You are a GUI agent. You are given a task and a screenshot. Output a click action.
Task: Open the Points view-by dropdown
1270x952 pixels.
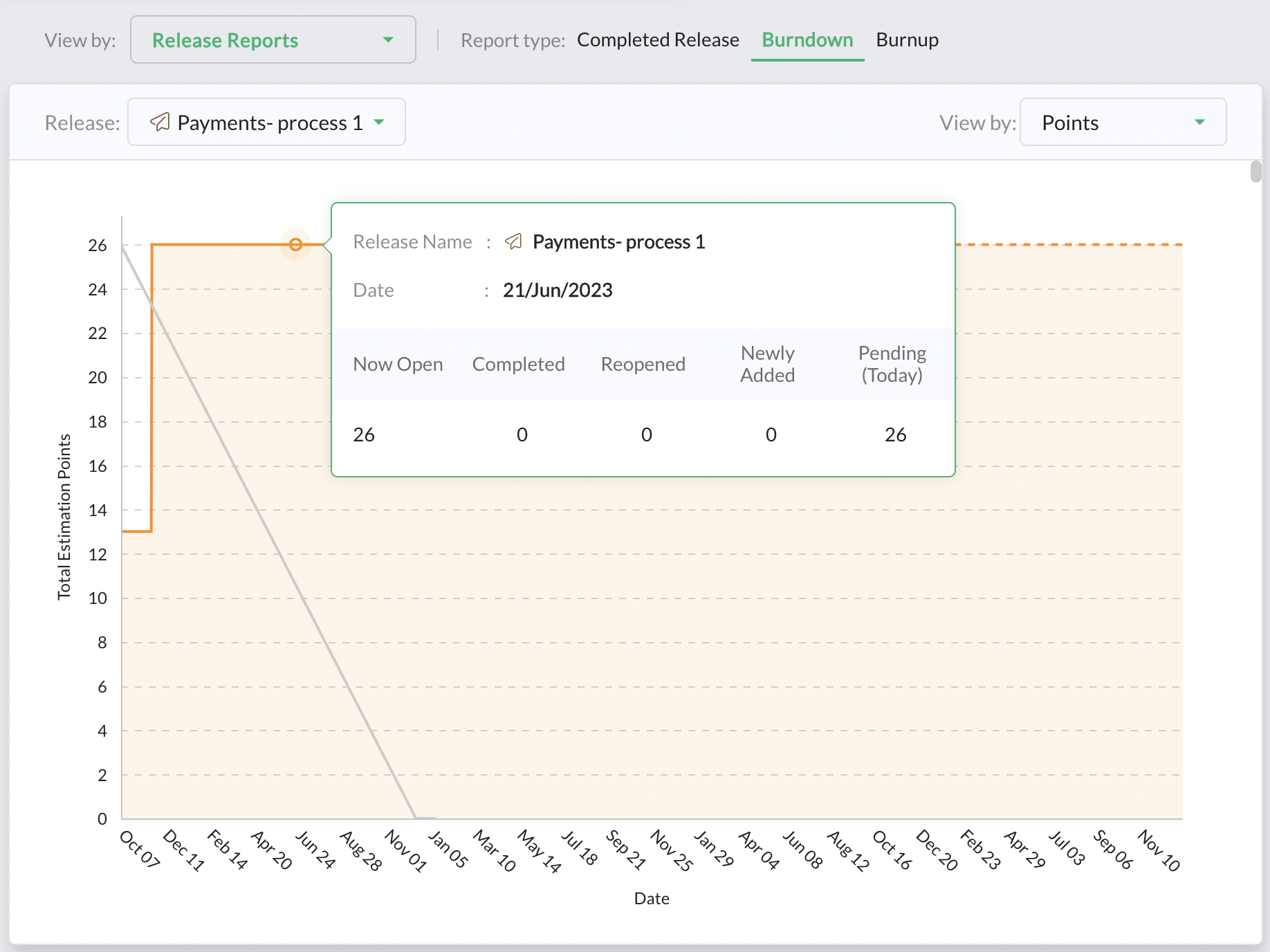(x=1122, y=122)
